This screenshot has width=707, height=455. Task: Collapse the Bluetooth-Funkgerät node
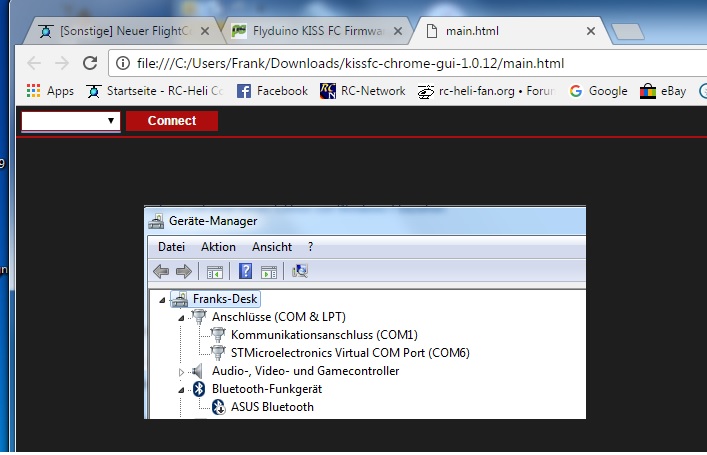(x=182, y=389)
